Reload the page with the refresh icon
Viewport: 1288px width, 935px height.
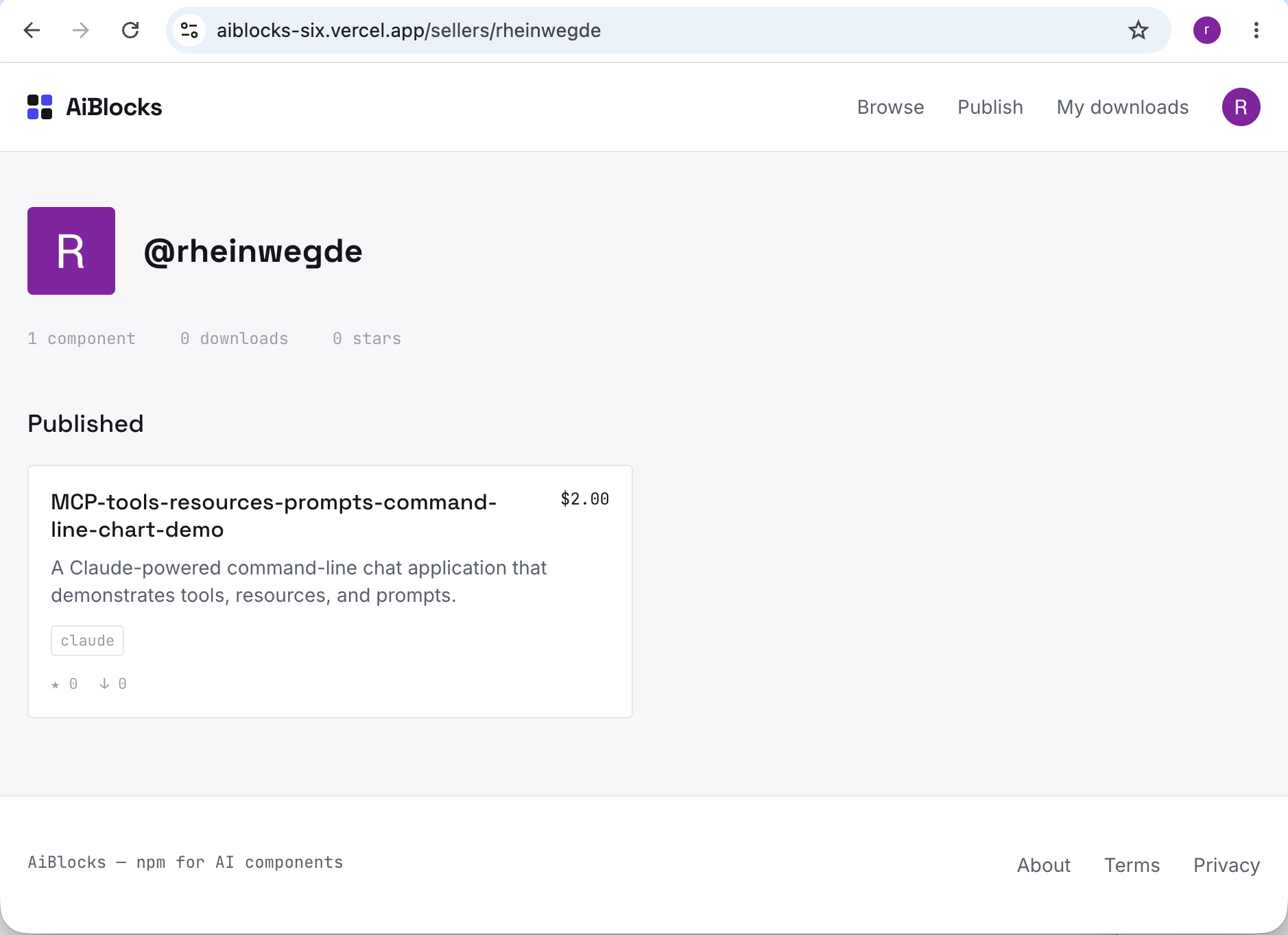(x=130, y=30)
